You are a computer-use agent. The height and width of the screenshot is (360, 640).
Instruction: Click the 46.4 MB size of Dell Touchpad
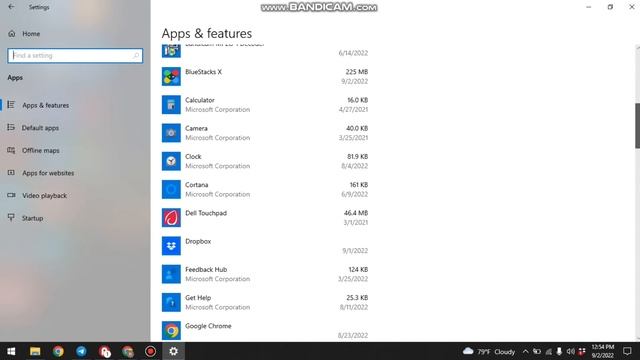coord(356,213)
